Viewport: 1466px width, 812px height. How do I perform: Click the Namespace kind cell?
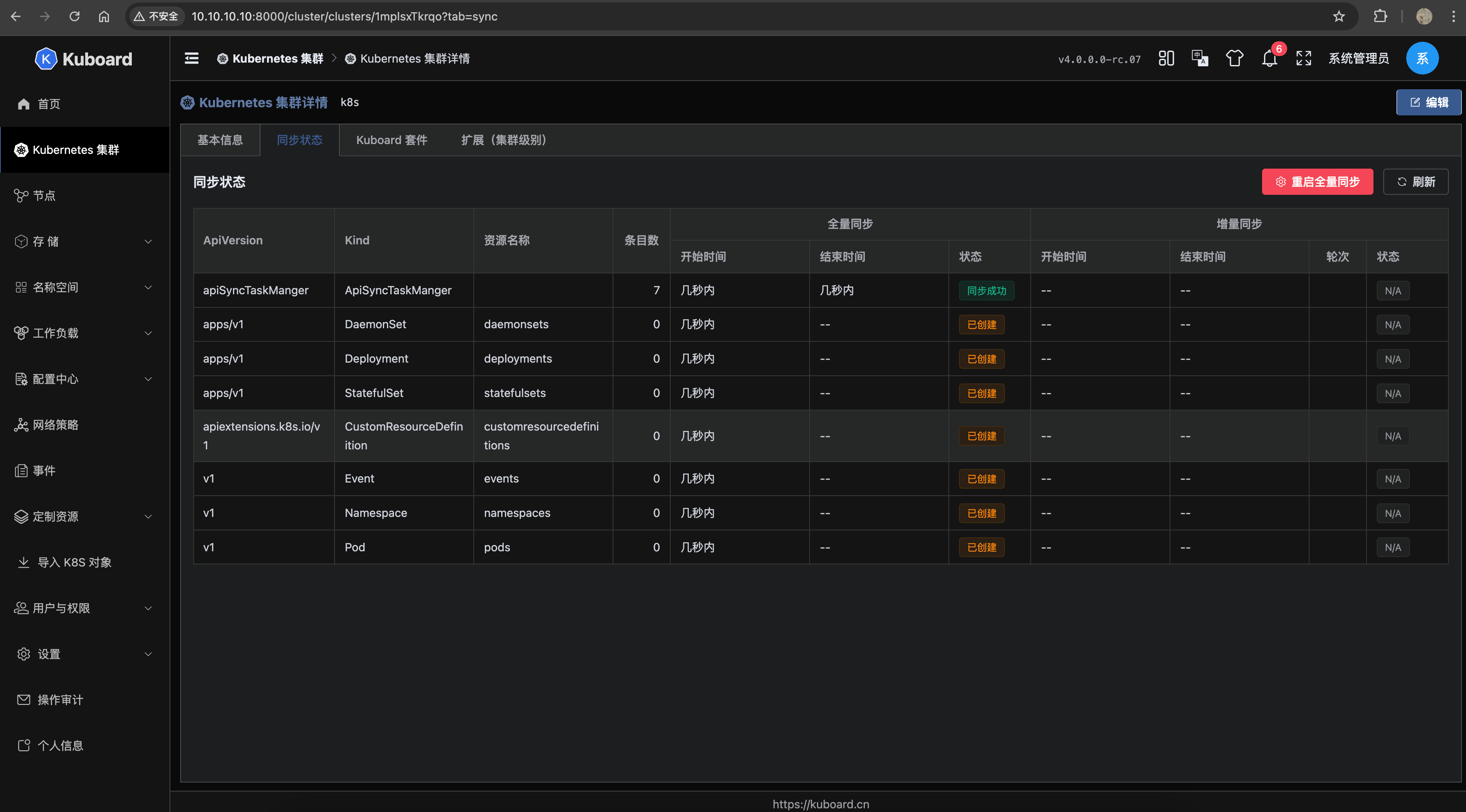tap(404, 513)
